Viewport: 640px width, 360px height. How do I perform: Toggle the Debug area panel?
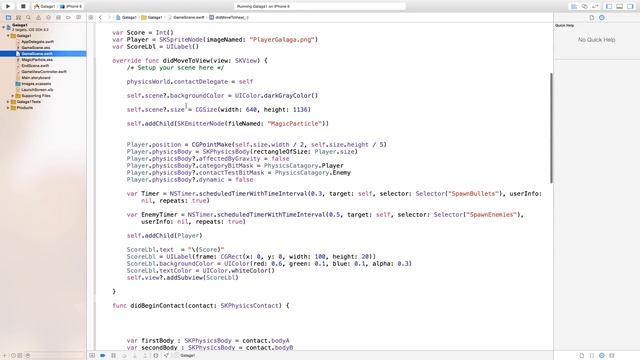[x=620, y=7]
